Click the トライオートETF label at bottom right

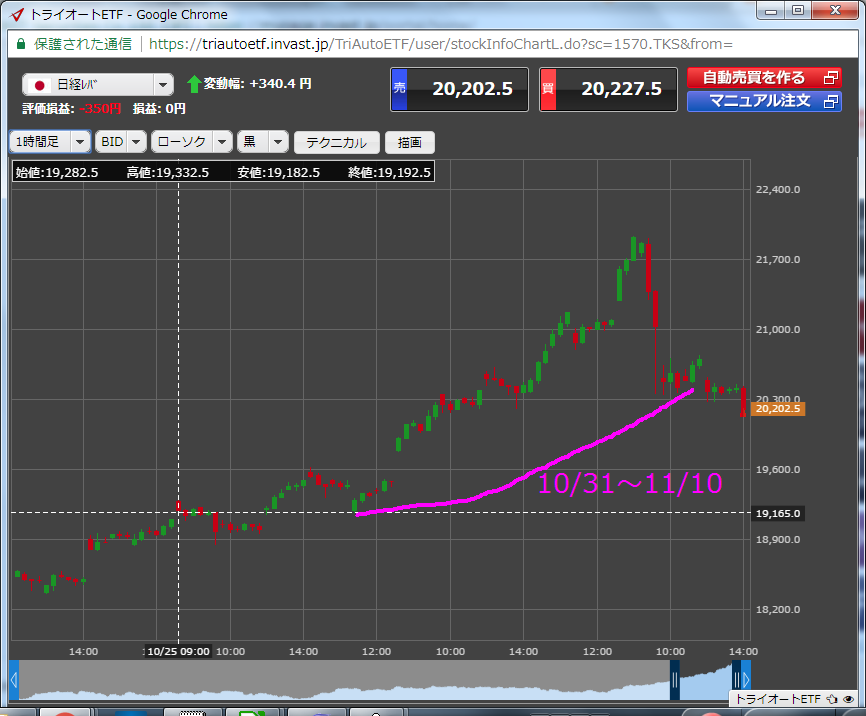tap(778, 699)
